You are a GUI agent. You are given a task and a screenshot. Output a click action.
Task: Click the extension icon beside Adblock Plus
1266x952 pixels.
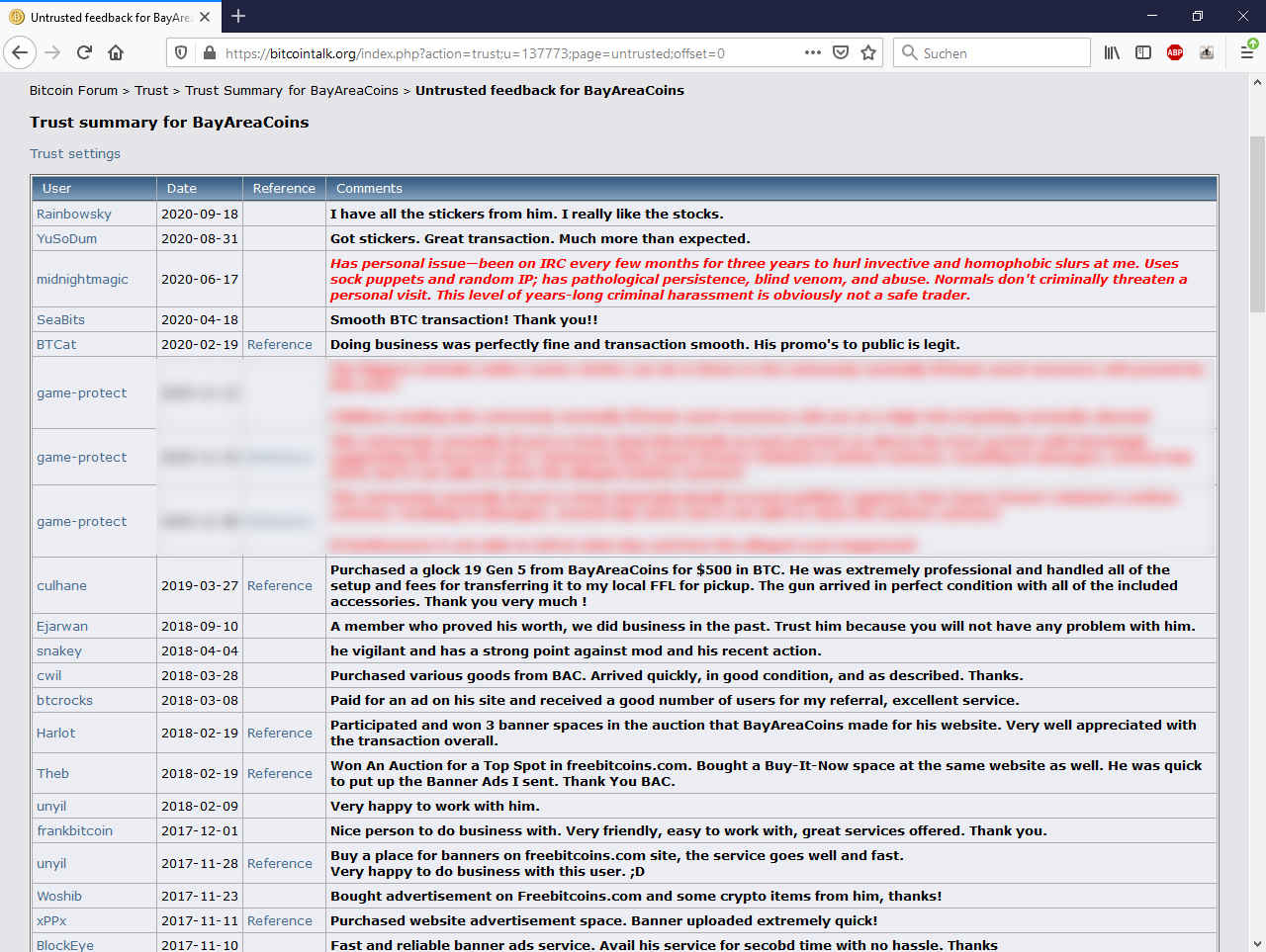pyautogui.click(x=1207, y=52)
